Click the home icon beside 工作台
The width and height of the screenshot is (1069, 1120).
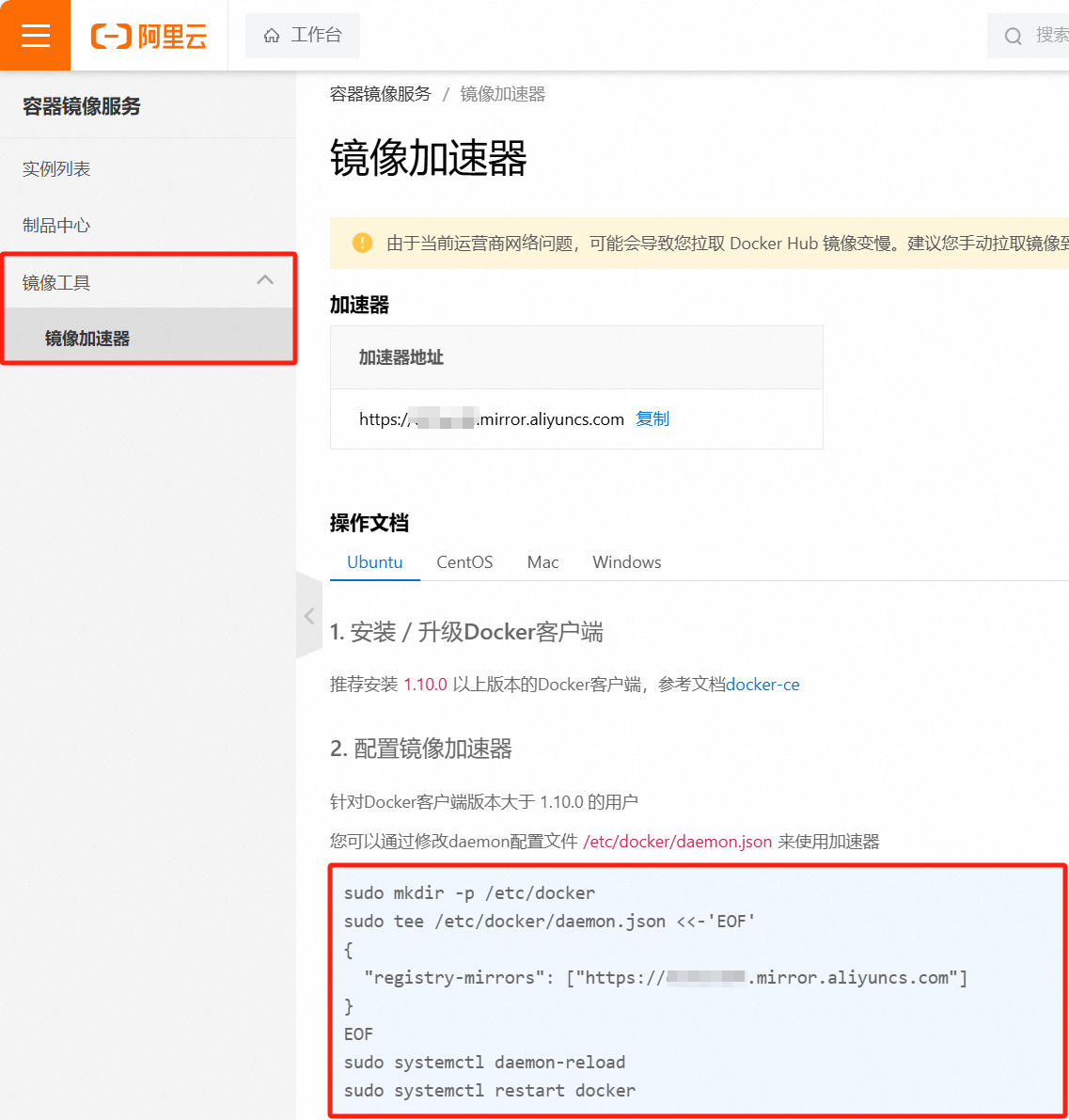tap(272, 36)
